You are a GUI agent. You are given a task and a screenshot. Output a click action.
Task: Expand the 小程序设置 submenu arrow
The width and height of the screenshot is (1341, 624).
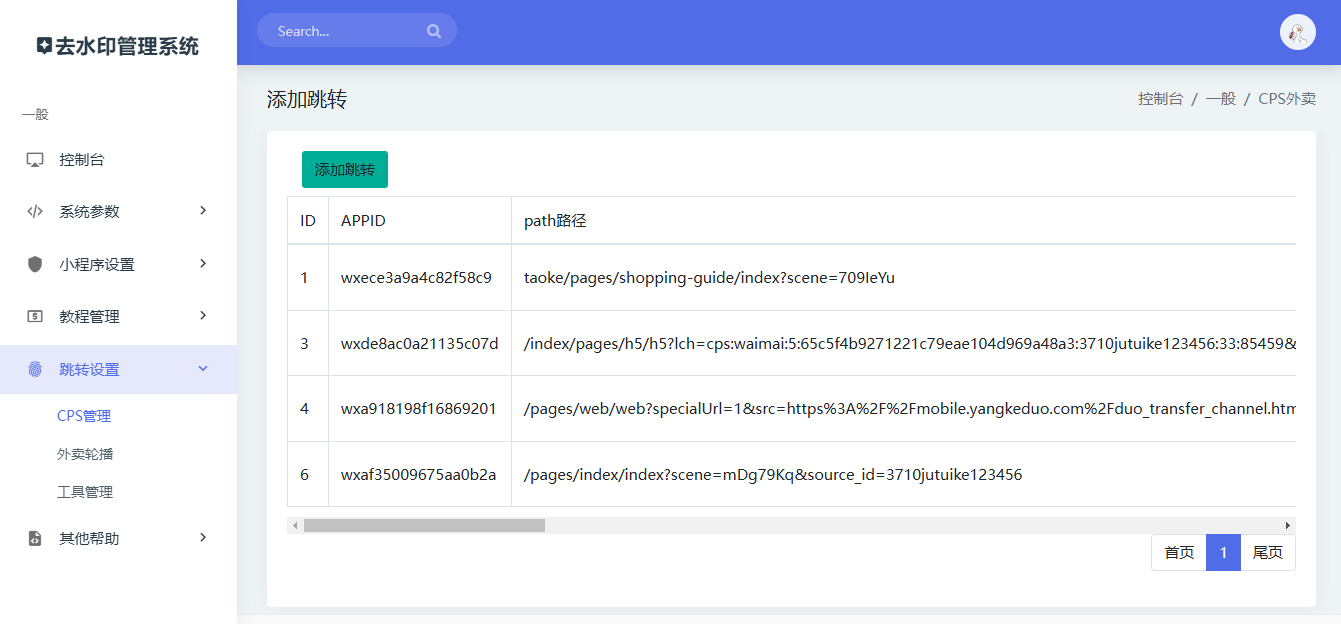pyautogui.click(x=203, y=264)
